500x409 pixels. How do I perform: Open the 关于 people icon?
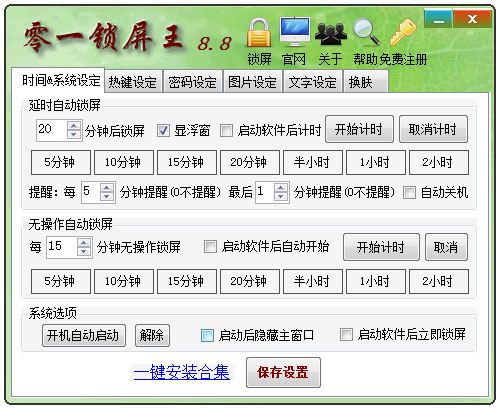[331, 33]
